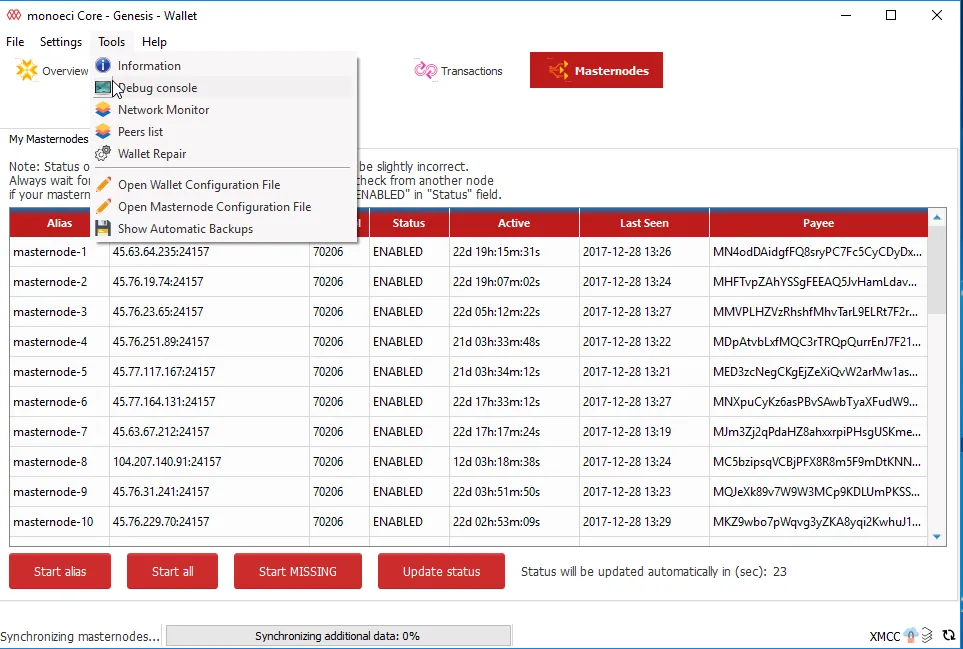Click the XMCC unit label in status bar
Screen dimensions: 963x649
pos(885,636)
